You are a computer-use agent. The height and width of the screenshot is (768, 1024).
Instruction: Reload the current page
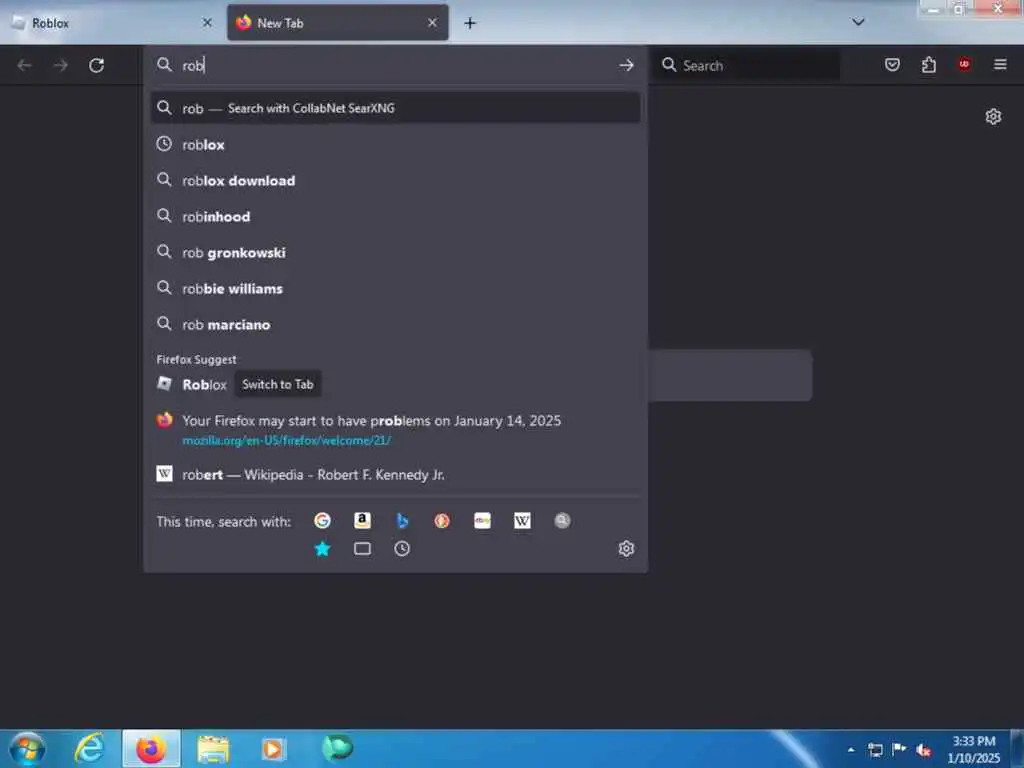(x=97, y=65)
